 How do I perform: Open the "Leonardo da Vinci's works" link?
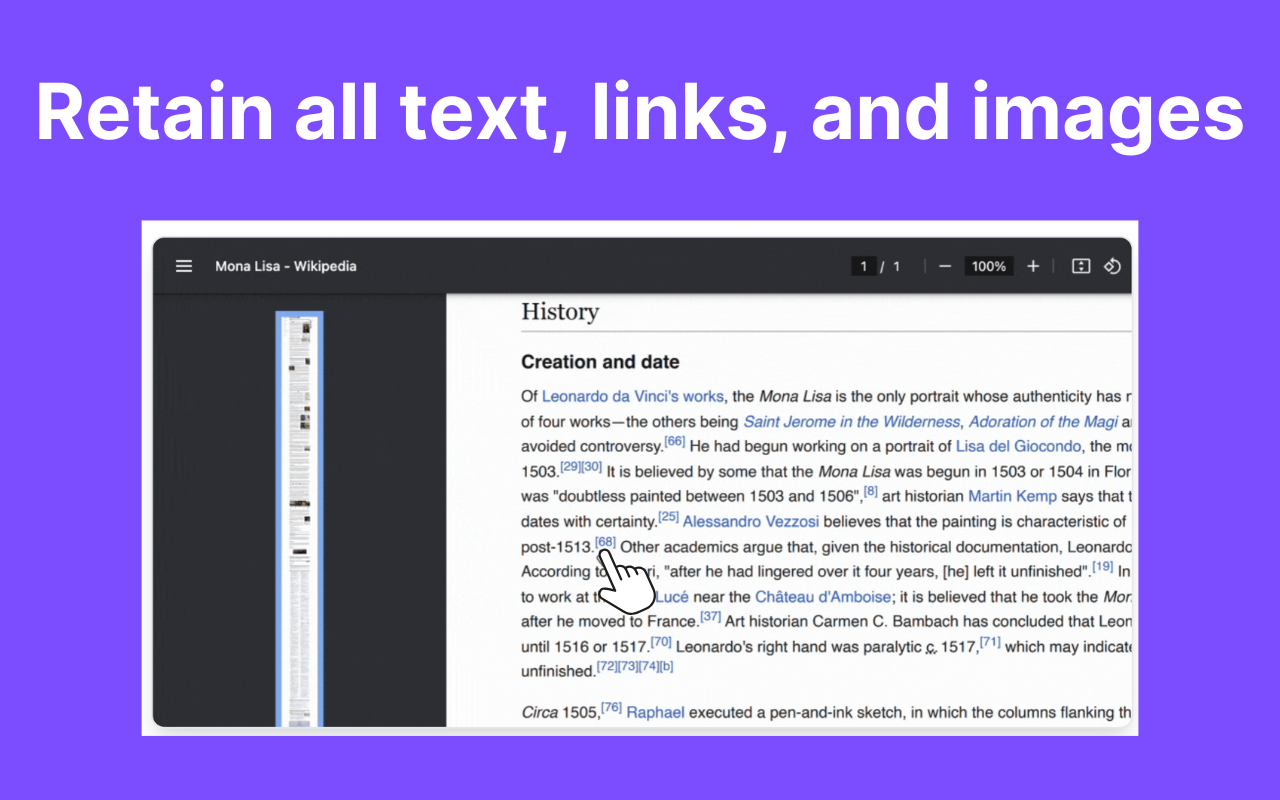click(x=633, y=397)
